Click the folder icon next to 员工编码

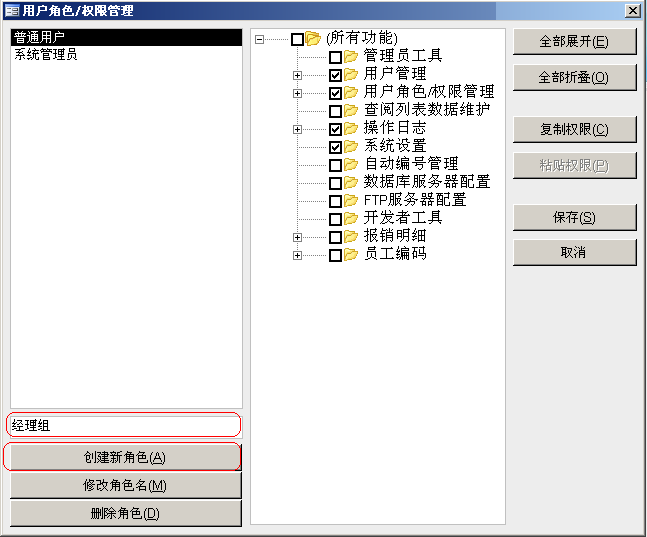pos(351,255)
